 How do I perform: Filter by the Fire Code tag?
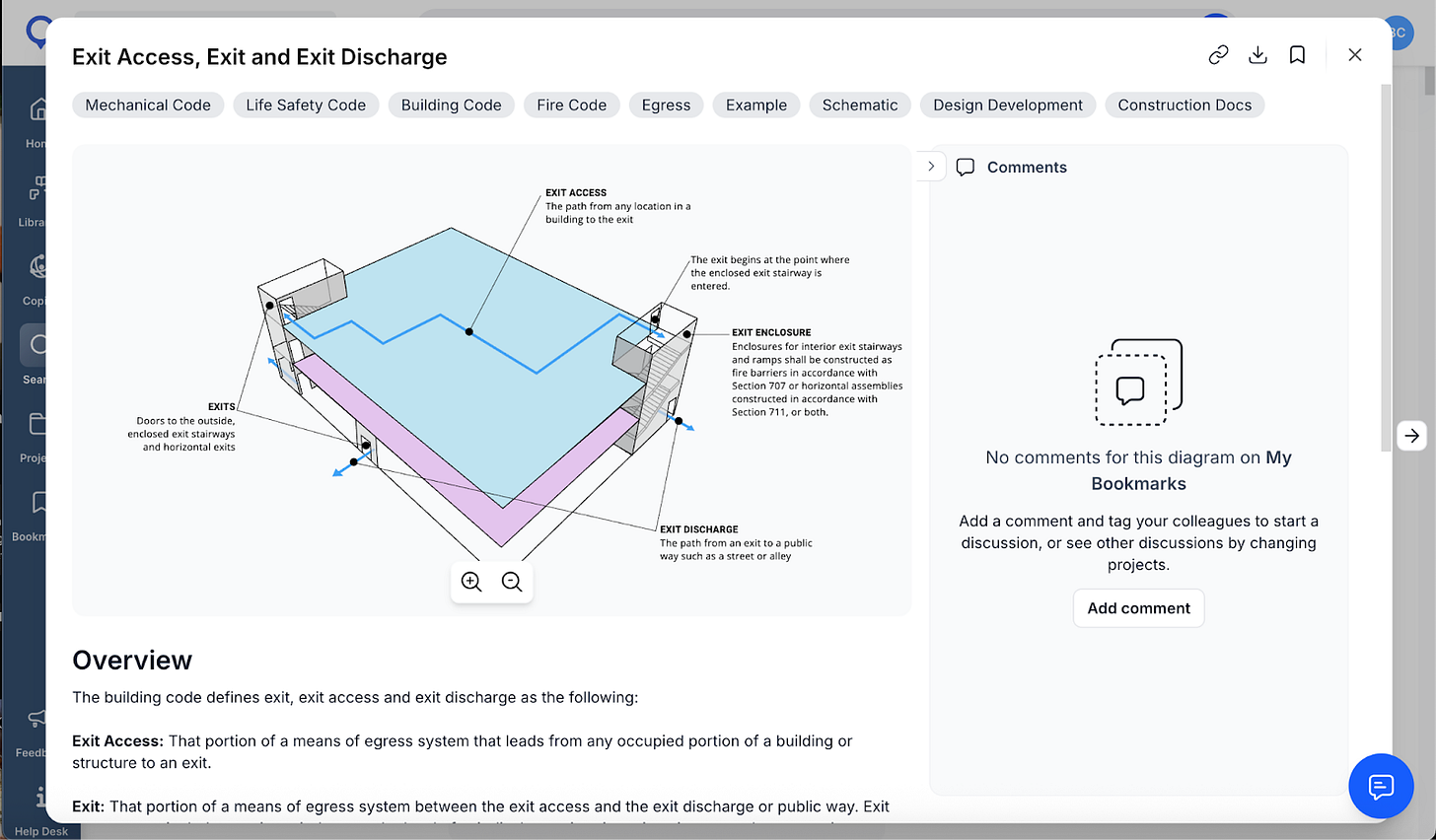point(572,105)
